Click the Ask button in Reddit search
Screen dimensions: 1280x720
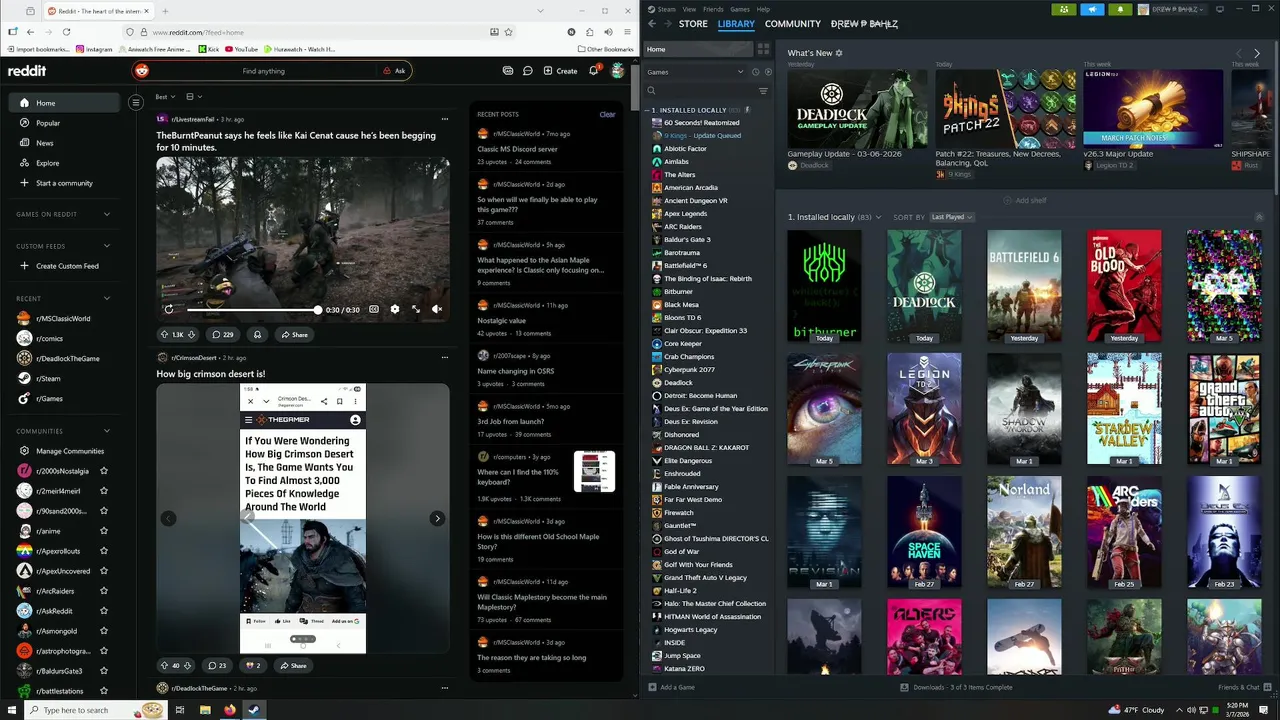394,71
